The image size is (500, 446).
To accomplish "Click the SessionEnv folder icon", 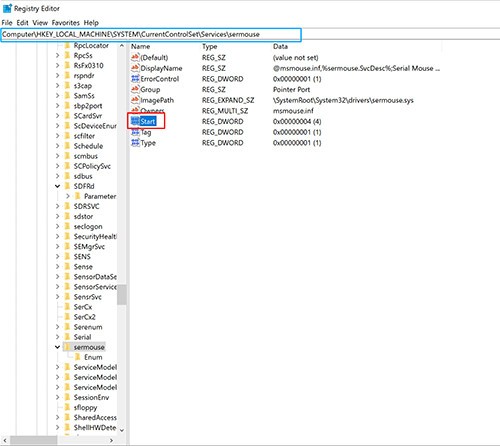I will (67, 397).
